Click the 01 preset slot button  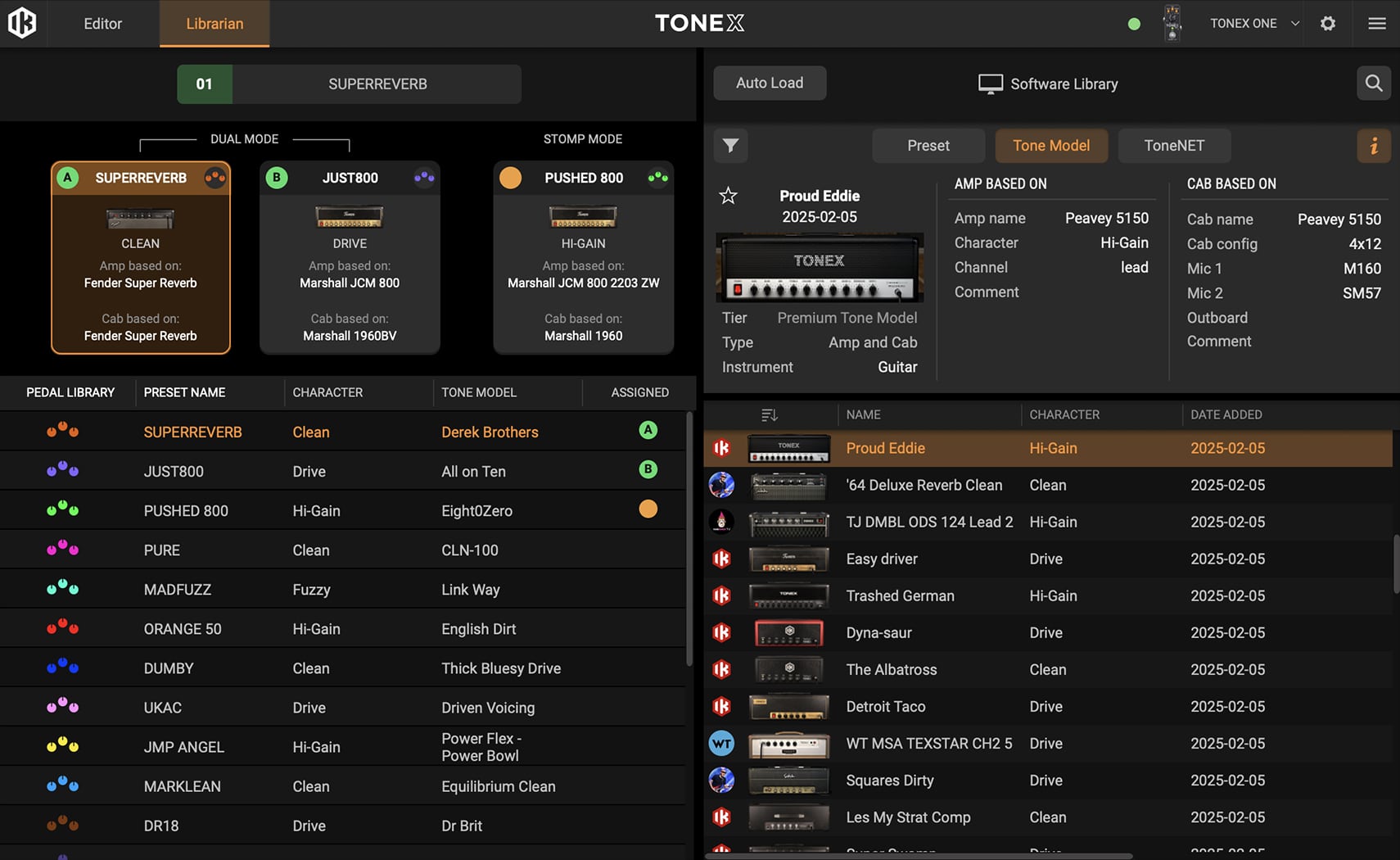205,84
